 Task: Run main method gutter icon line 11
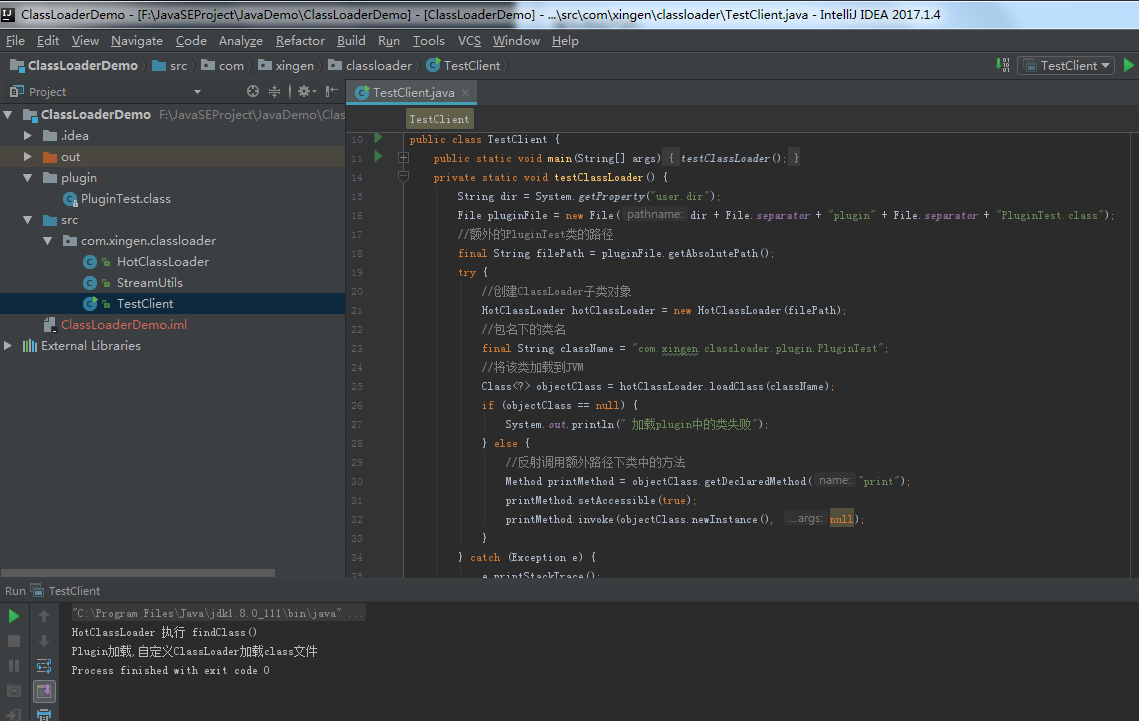tap(378, 157)
